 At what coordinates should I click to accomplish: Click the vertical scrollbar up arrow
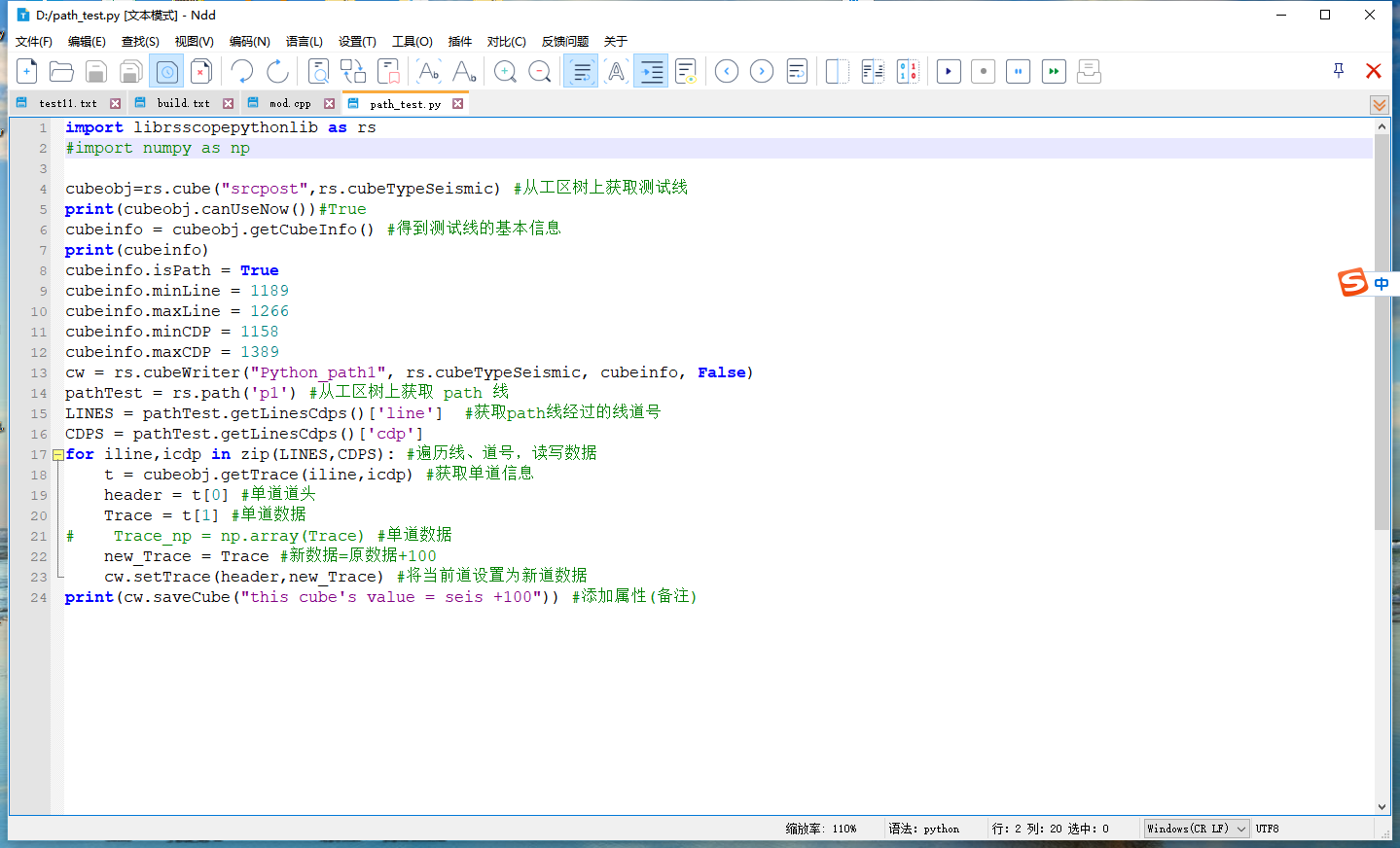click(1382, 126)
